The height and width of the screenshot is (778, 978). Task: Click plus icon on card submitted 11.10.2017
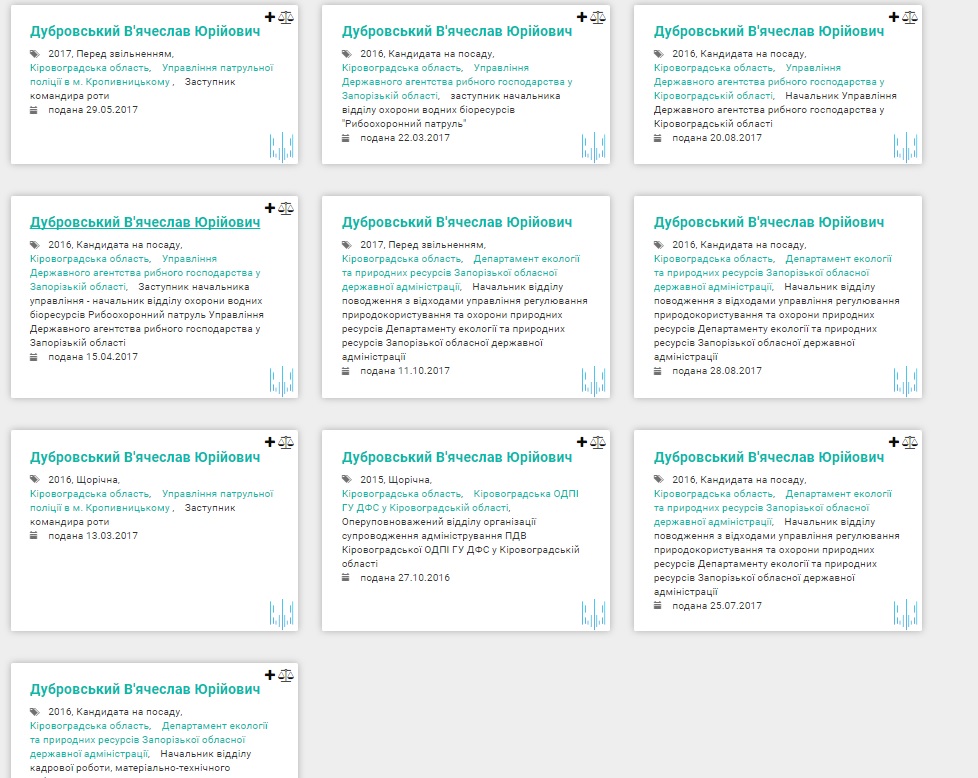click(582, 207)
